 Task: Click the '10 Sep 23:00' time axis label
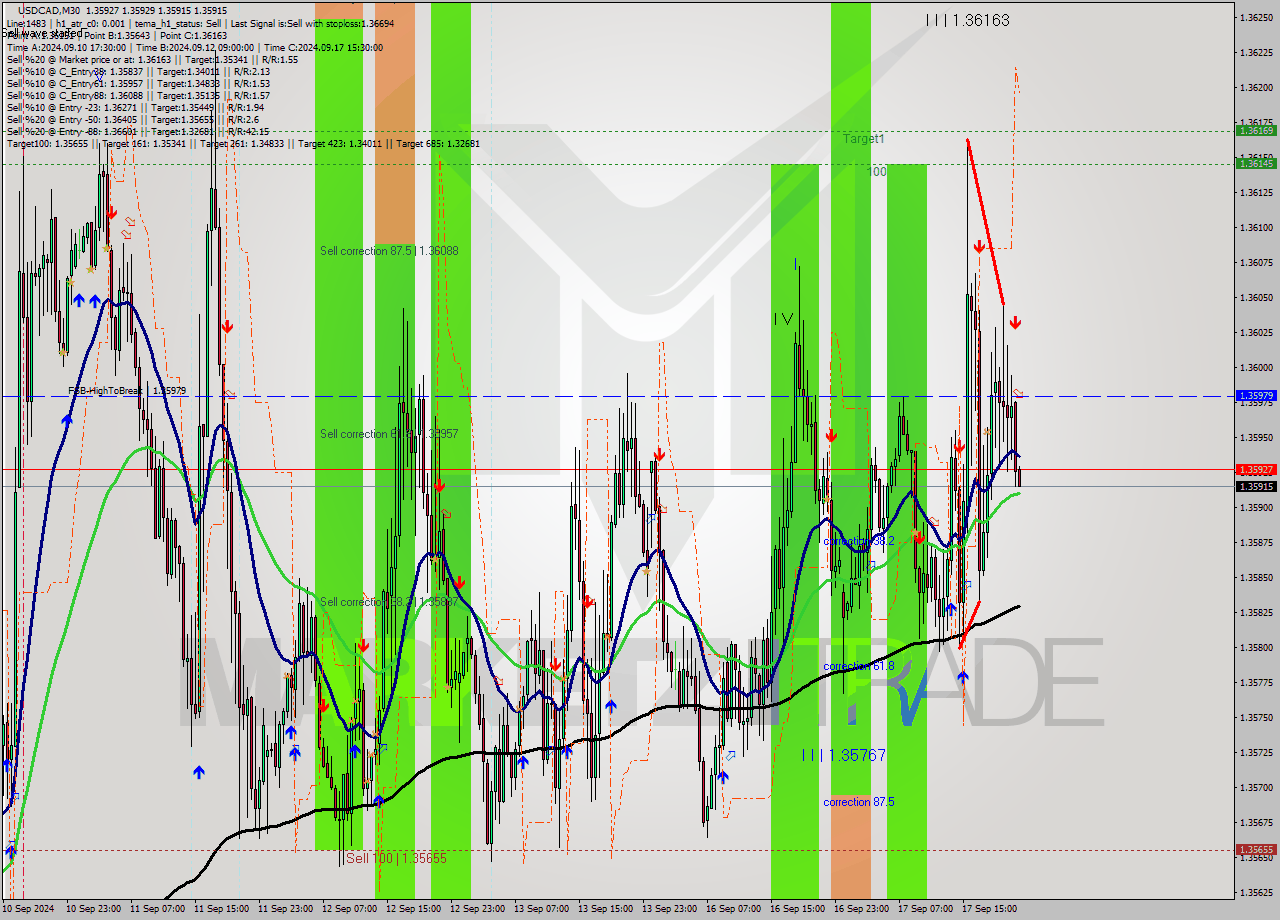(93, 909)
